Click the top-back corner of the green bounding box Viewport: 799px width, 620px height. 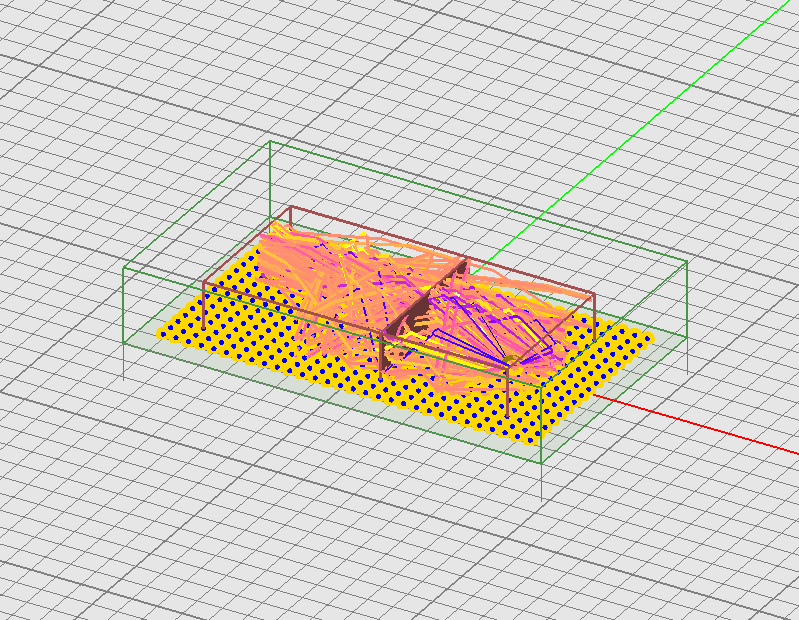click(270, 142)
